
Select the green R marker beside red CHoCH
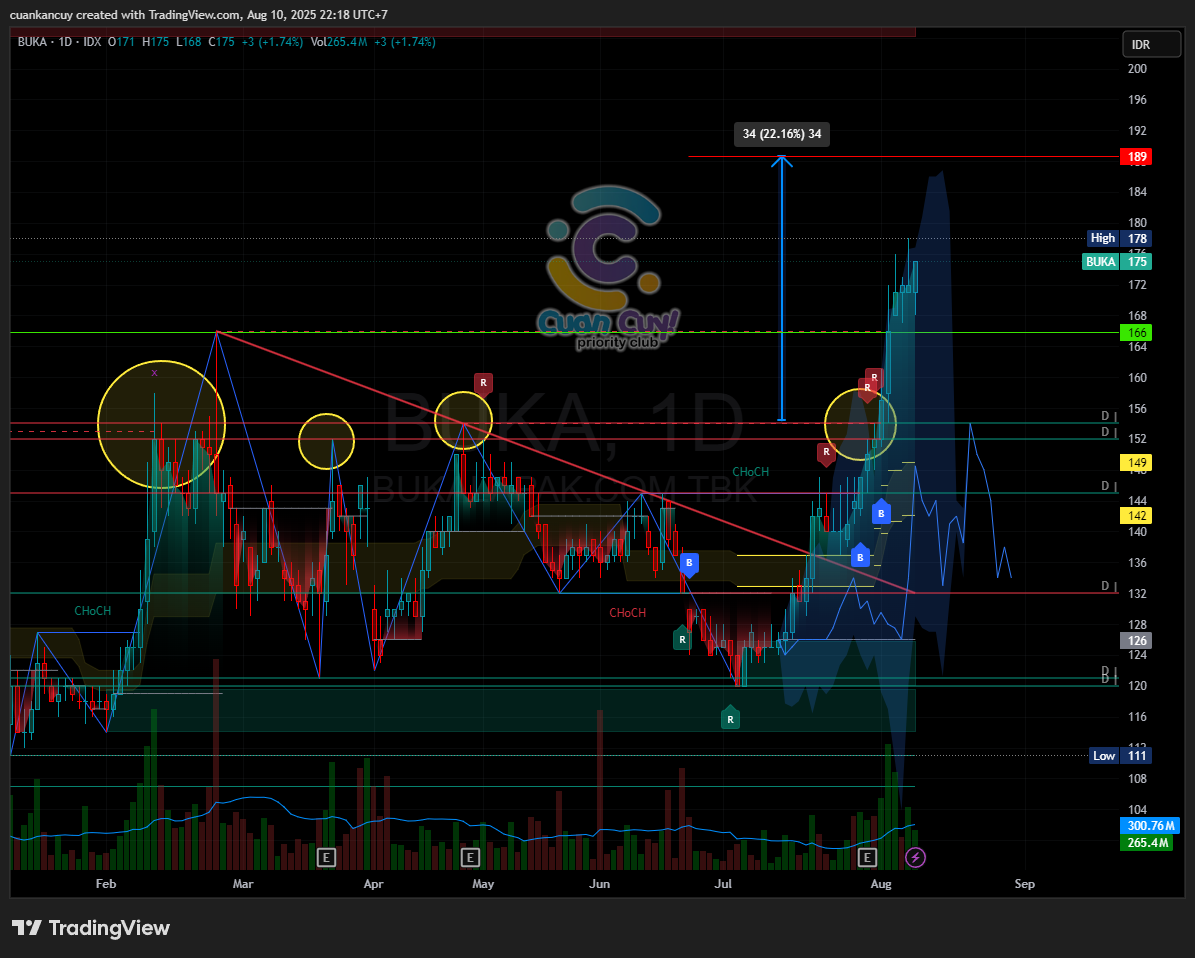[682, 639]
